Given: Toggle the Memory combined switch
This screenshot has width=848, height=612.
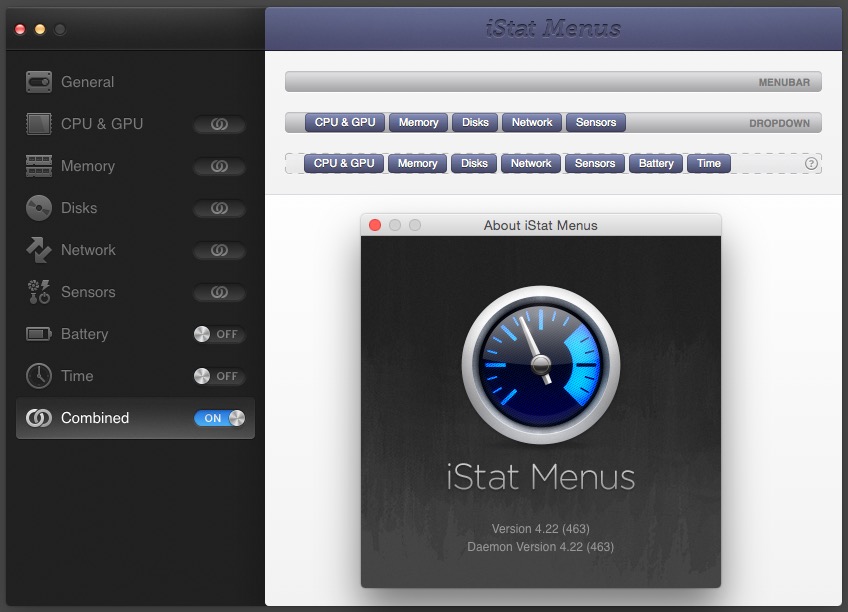Looking at the screenshot, I should 220,166.
